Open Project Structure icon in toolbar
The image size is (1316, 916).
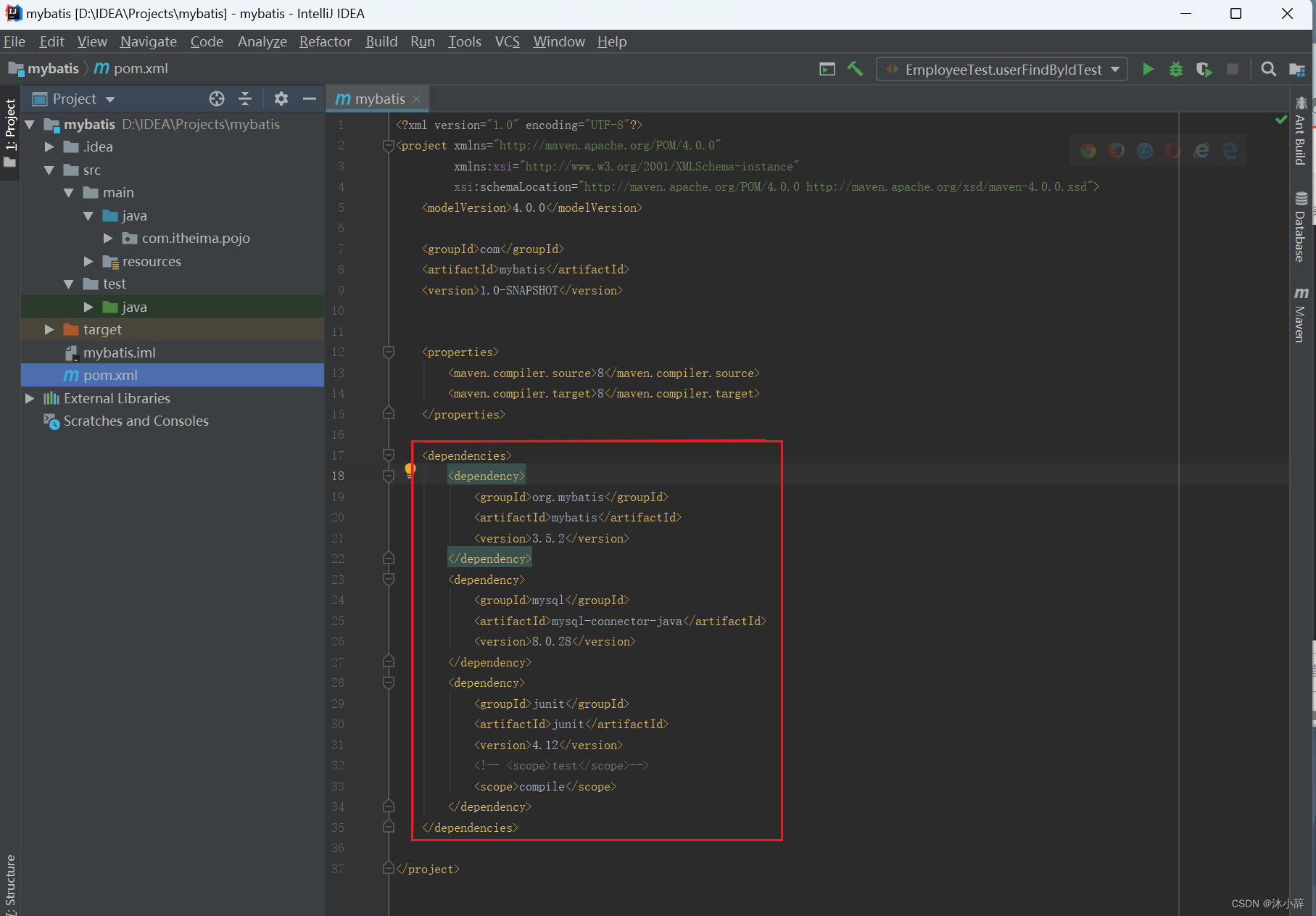coord(1296,70)
